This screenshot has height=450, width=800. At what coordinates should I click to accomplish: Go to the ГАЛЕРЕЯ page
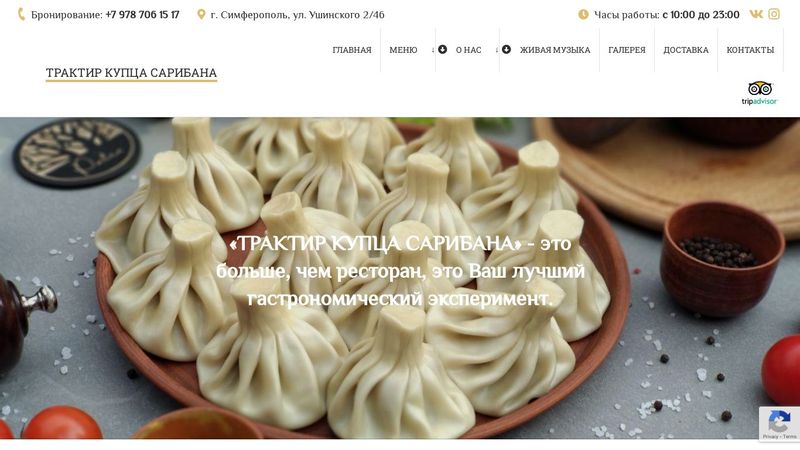point(627,50)
